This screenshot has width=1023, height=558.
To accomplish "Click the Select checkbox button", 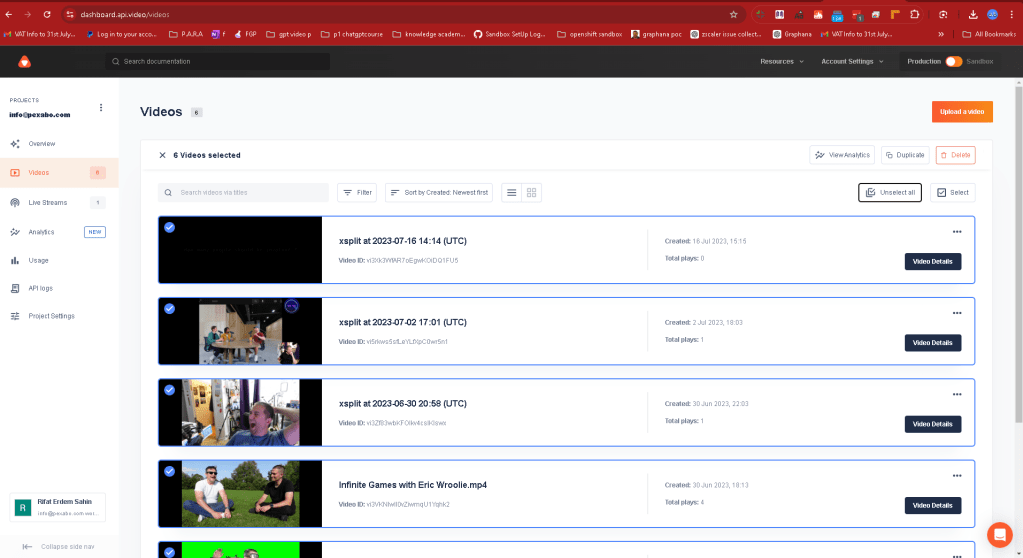I will (953, 193).
